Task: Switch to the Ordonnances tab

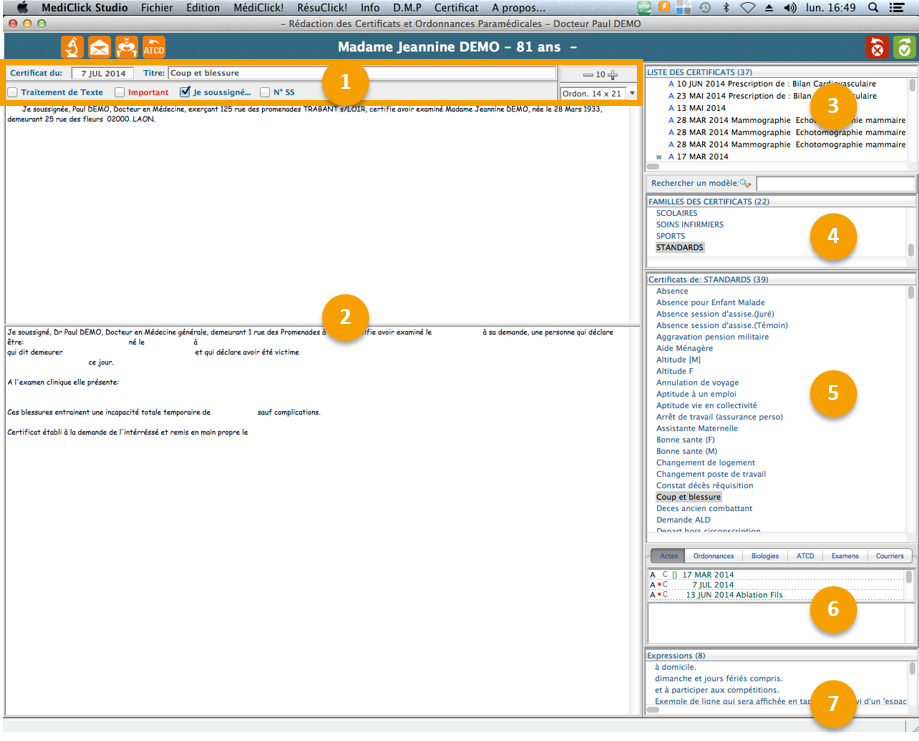Action: point(713,556)
